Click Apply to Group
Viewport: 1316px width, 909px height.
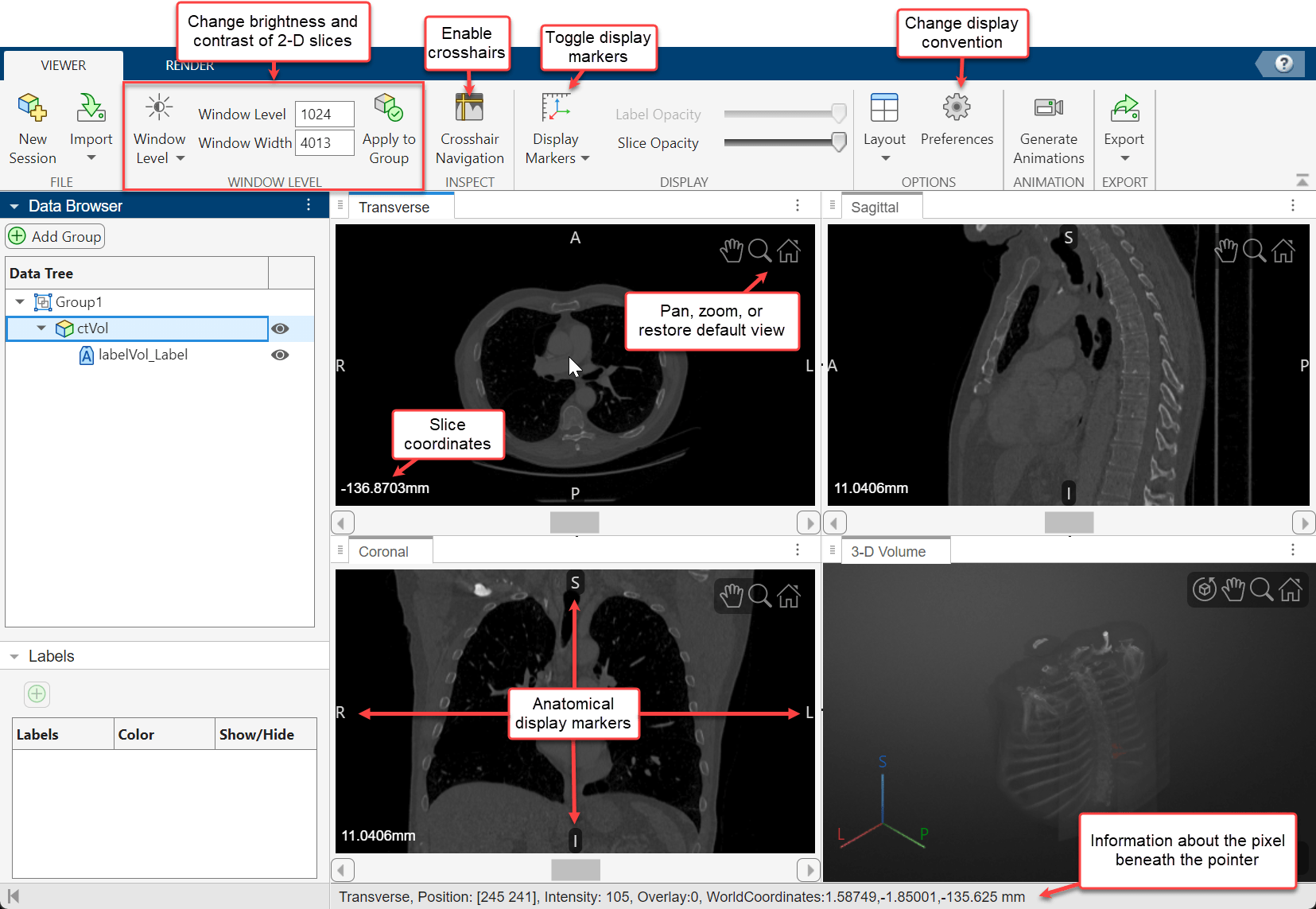388,127
